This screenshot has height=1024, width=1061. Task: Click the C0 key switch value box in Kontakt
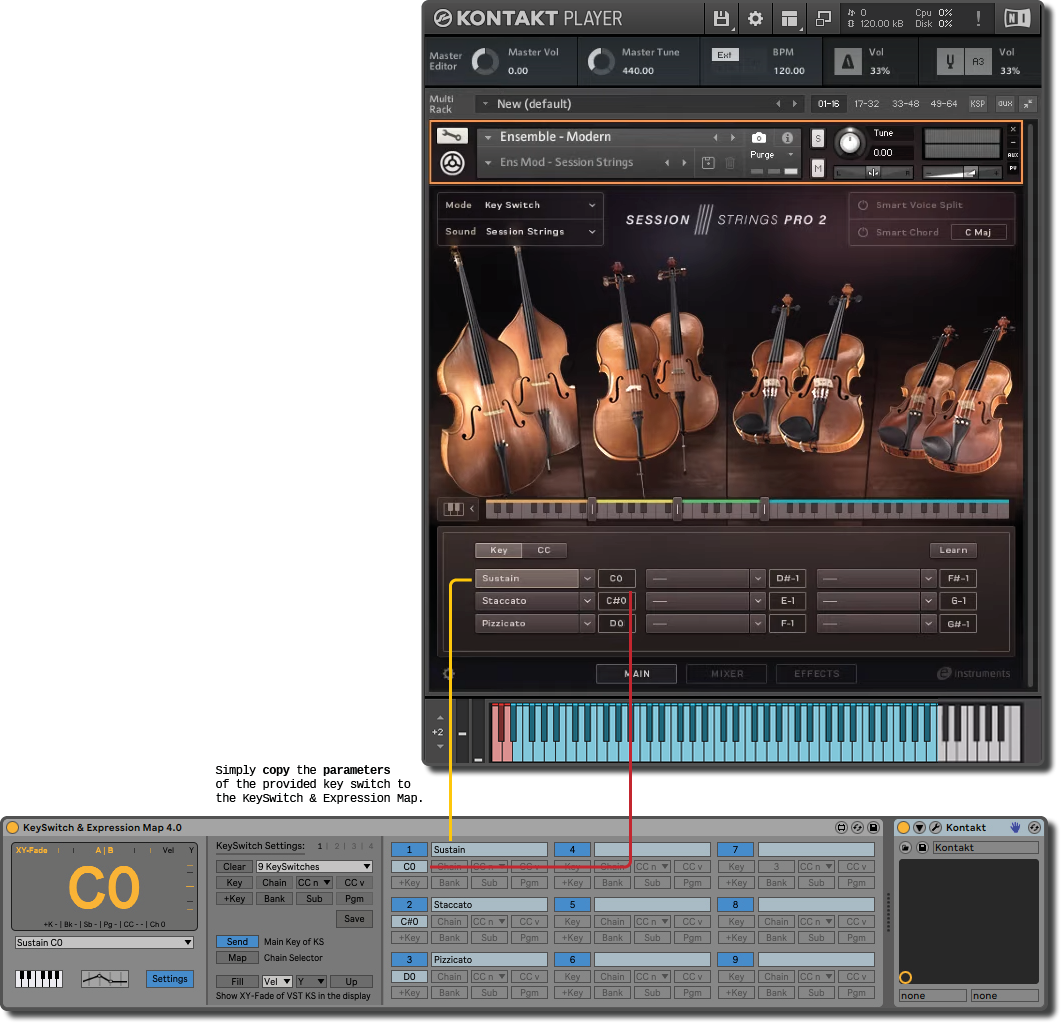click(616, 579)
